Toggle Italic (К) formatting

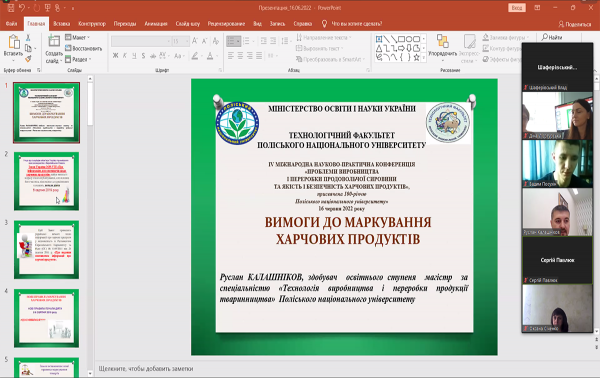(x=125, y=56)
